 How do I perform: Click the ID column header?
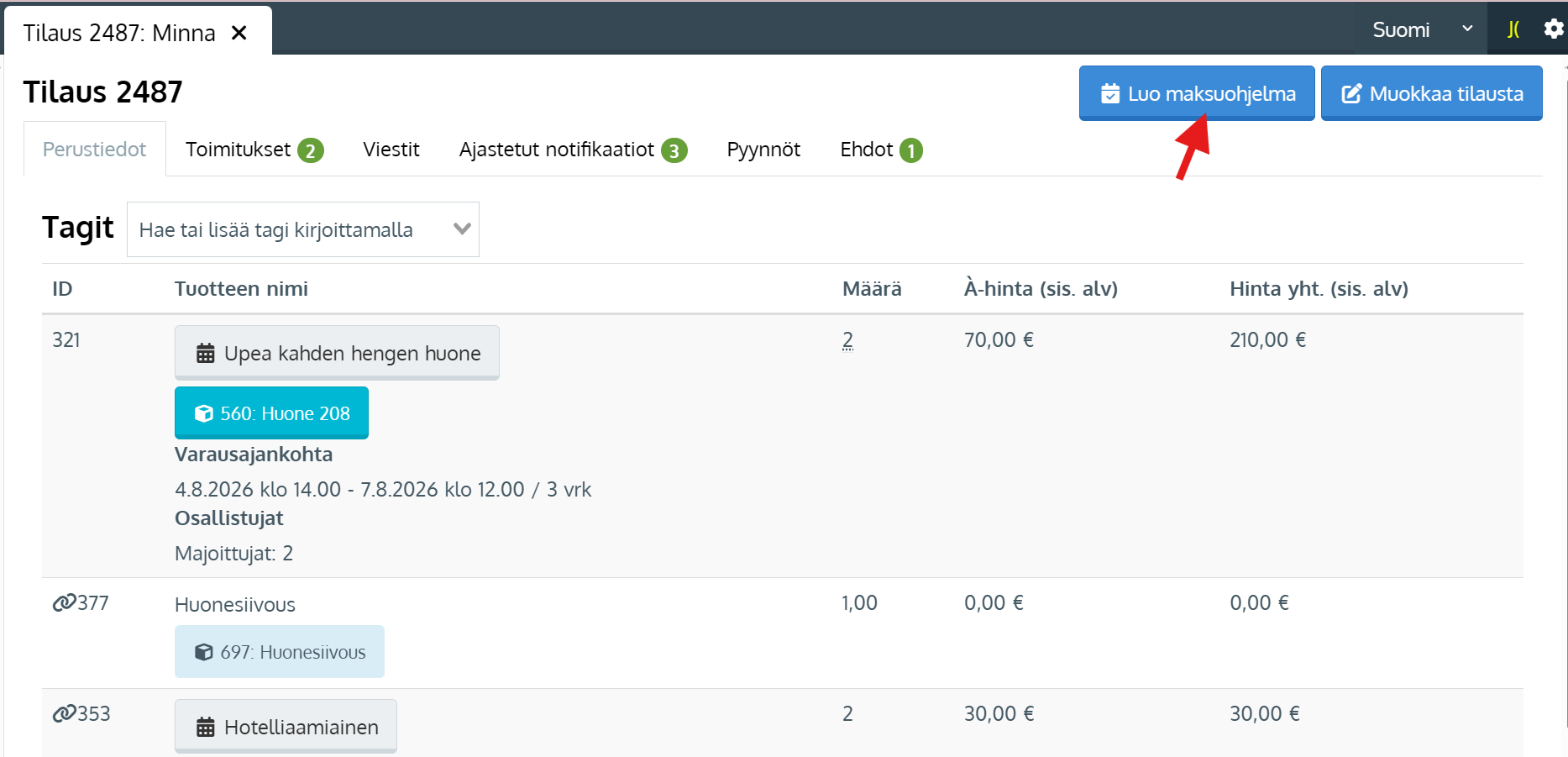click(x=62, y=289)
